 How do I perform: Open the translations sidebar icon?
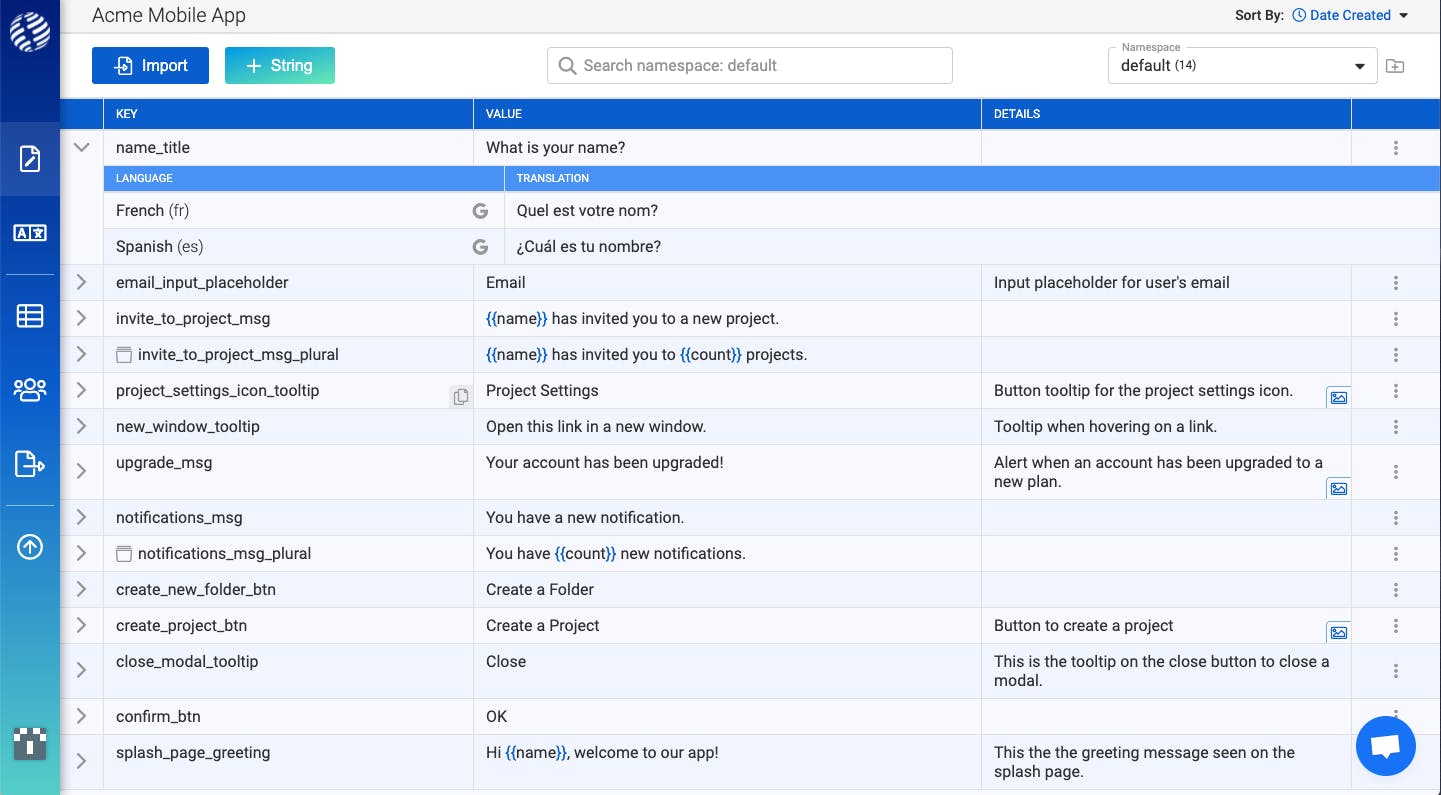pos(30,233)
